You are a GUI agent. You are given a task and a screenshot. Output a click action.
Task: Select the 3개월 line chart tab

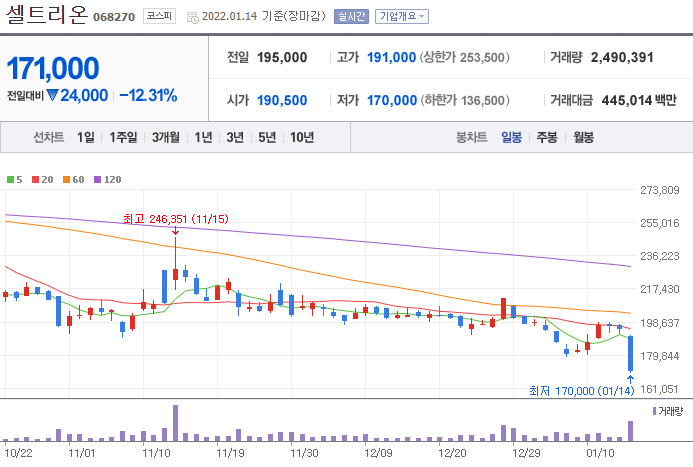point(166,137)
